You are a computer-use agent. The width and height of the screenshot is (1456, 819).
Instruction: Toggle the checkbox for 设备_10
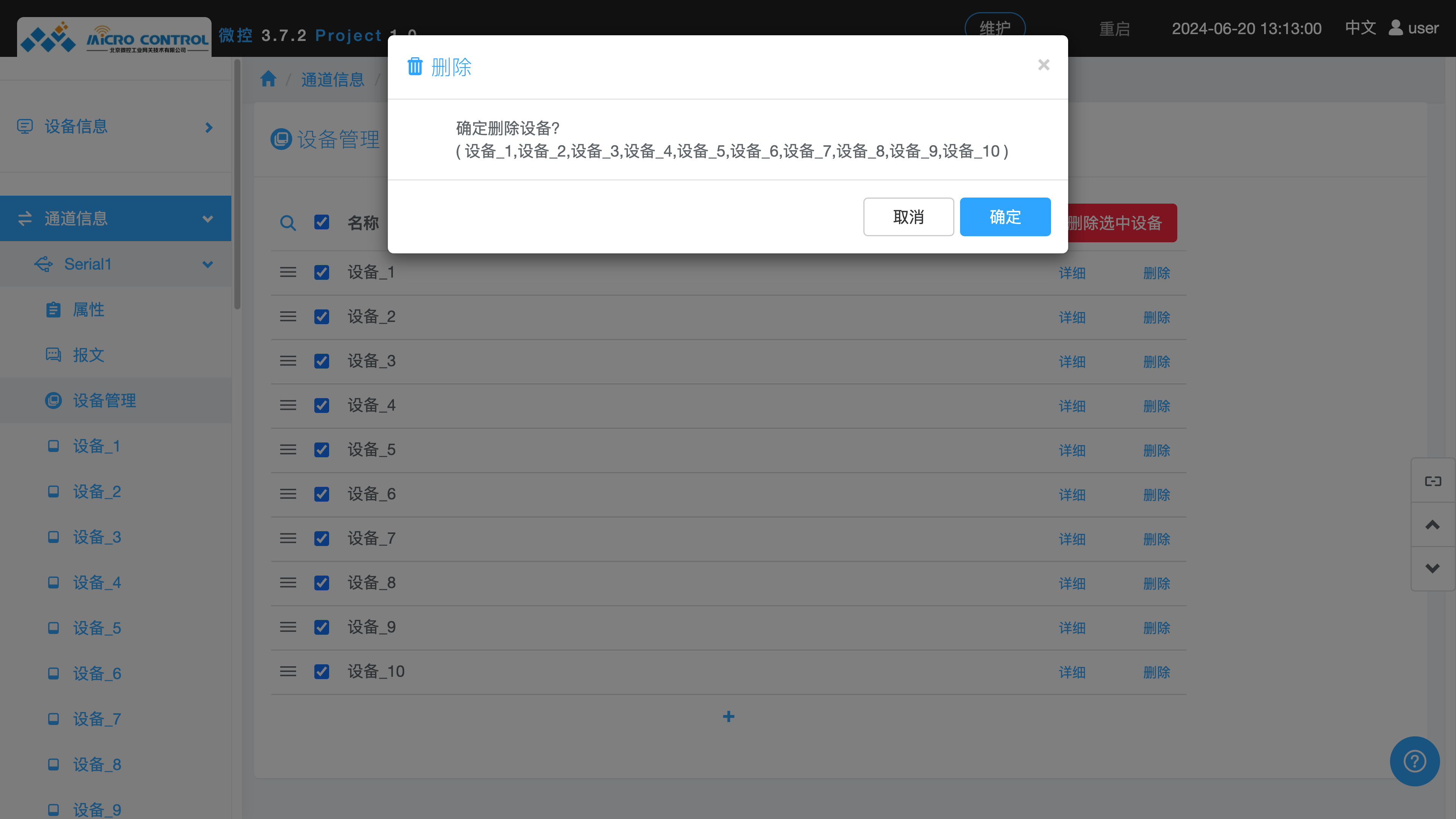[x=322, y=672]
